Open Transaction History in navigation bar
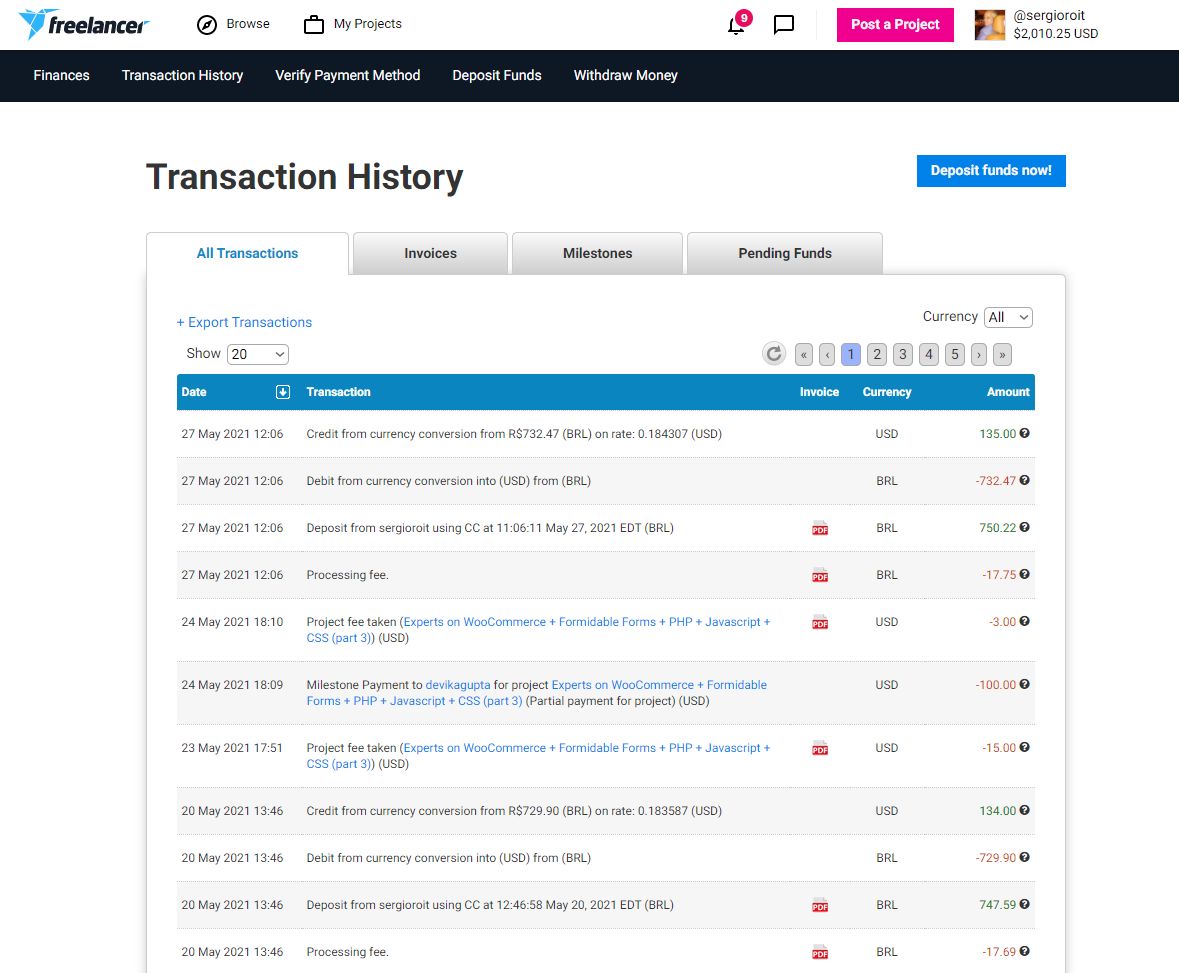The height and width of the screenshot is (973, 1179). [x=183, y=75]
